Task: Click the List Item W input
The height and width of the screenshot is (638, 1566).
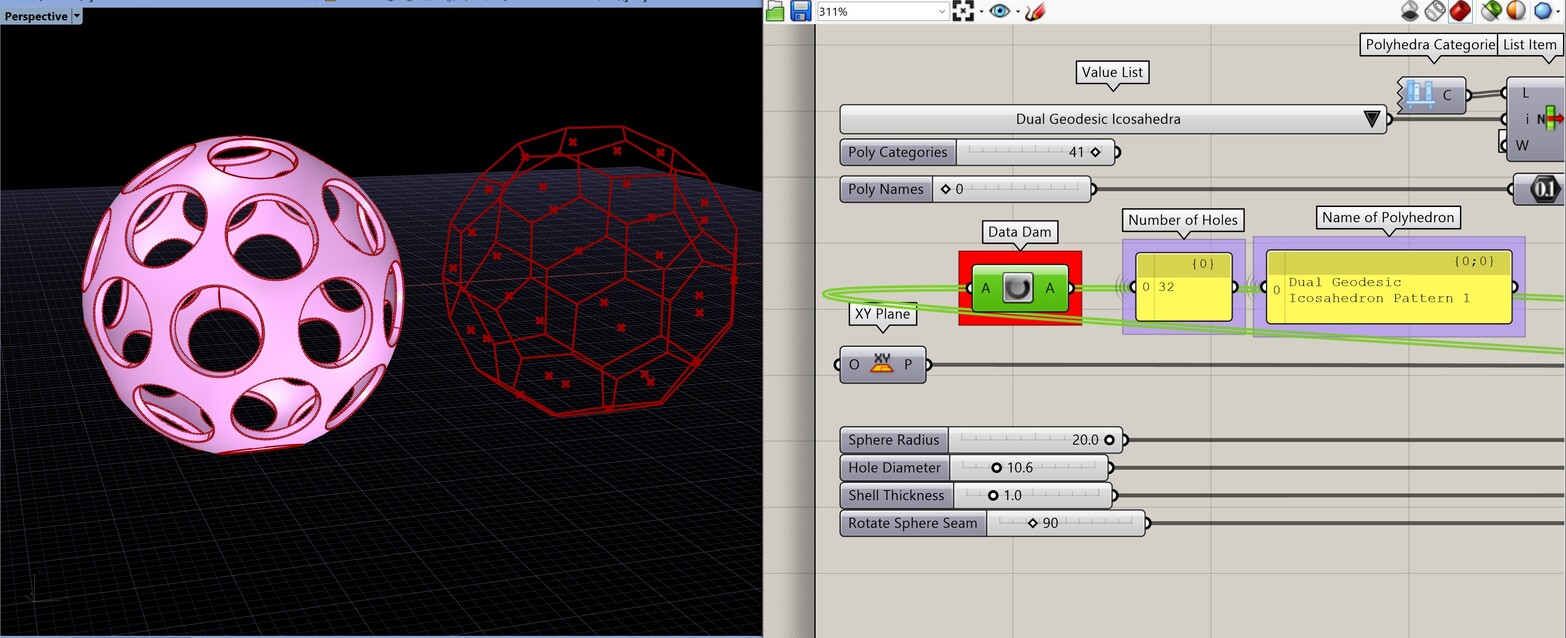Action: point(1523,145)
